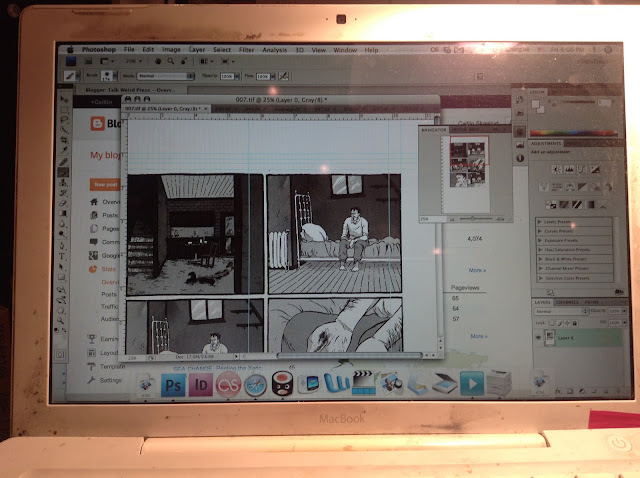Click the color spectrum ramp in Color panel
Viewport: 640px width, 478px height.
tap(573, 133)
